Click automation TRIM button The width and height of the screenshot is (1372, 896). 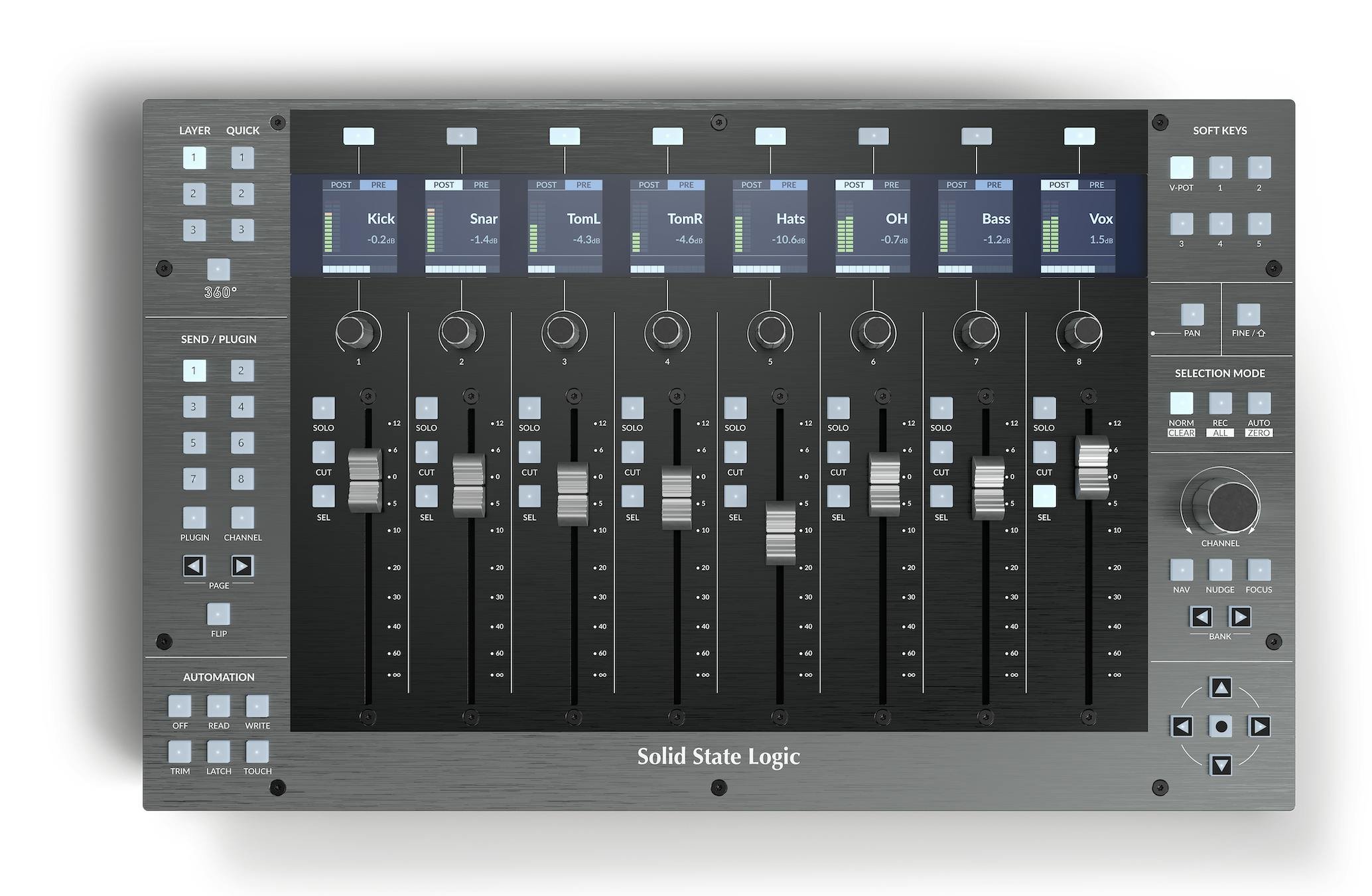pos(180,752)
